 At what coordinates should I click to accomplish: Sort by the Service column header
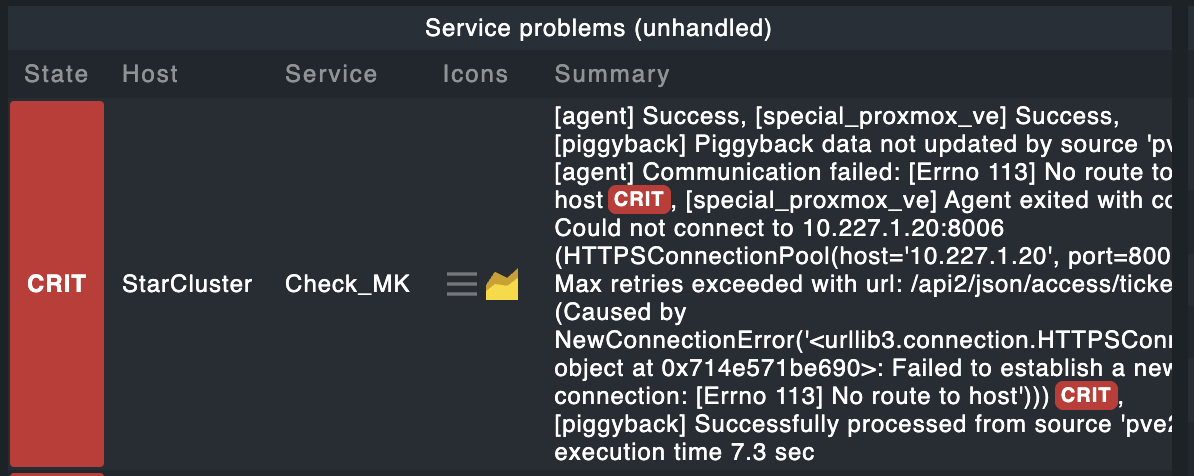point(331,74)
